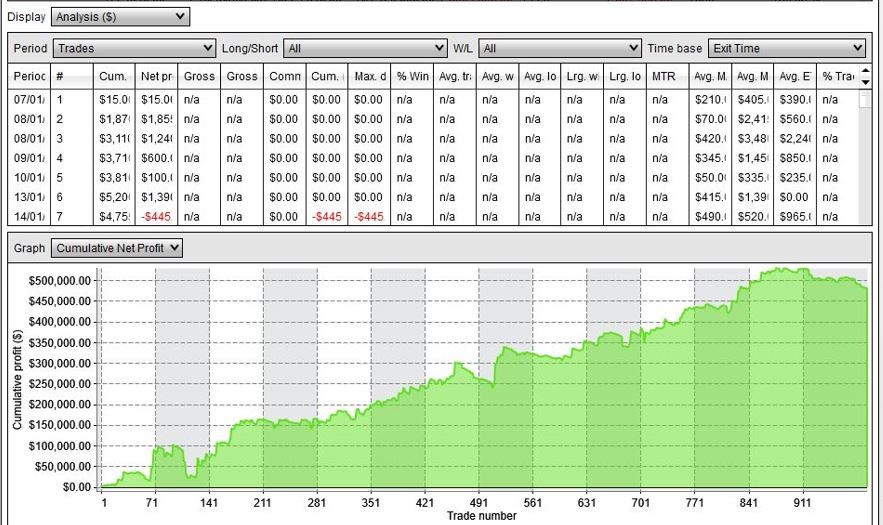Click the Cumulative profit ($) axis title
This screenshot has height=525, width=883.
click(17, 379)
